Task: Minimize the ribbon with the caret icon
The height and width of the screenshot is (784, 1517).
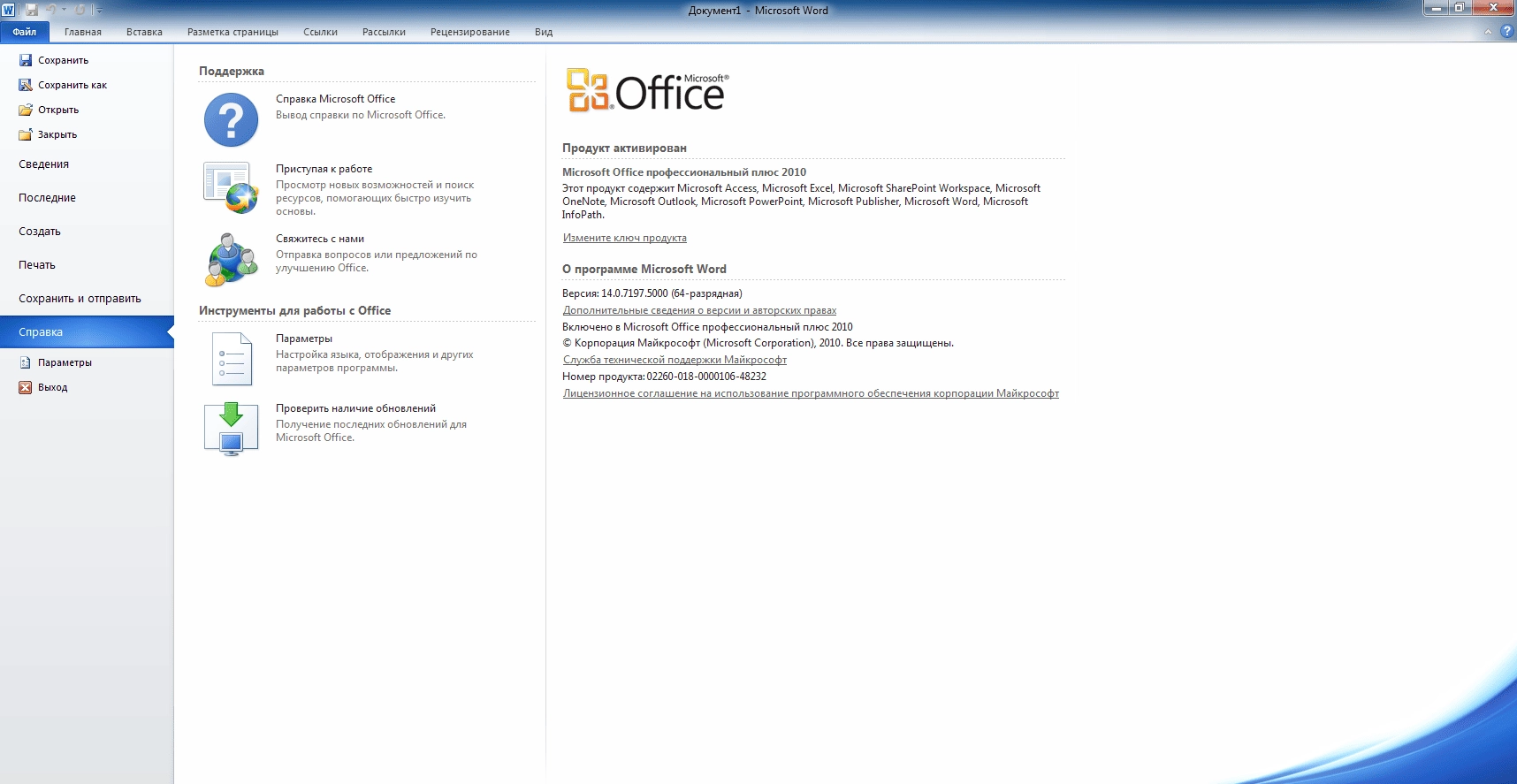Action: (1488, 32)
